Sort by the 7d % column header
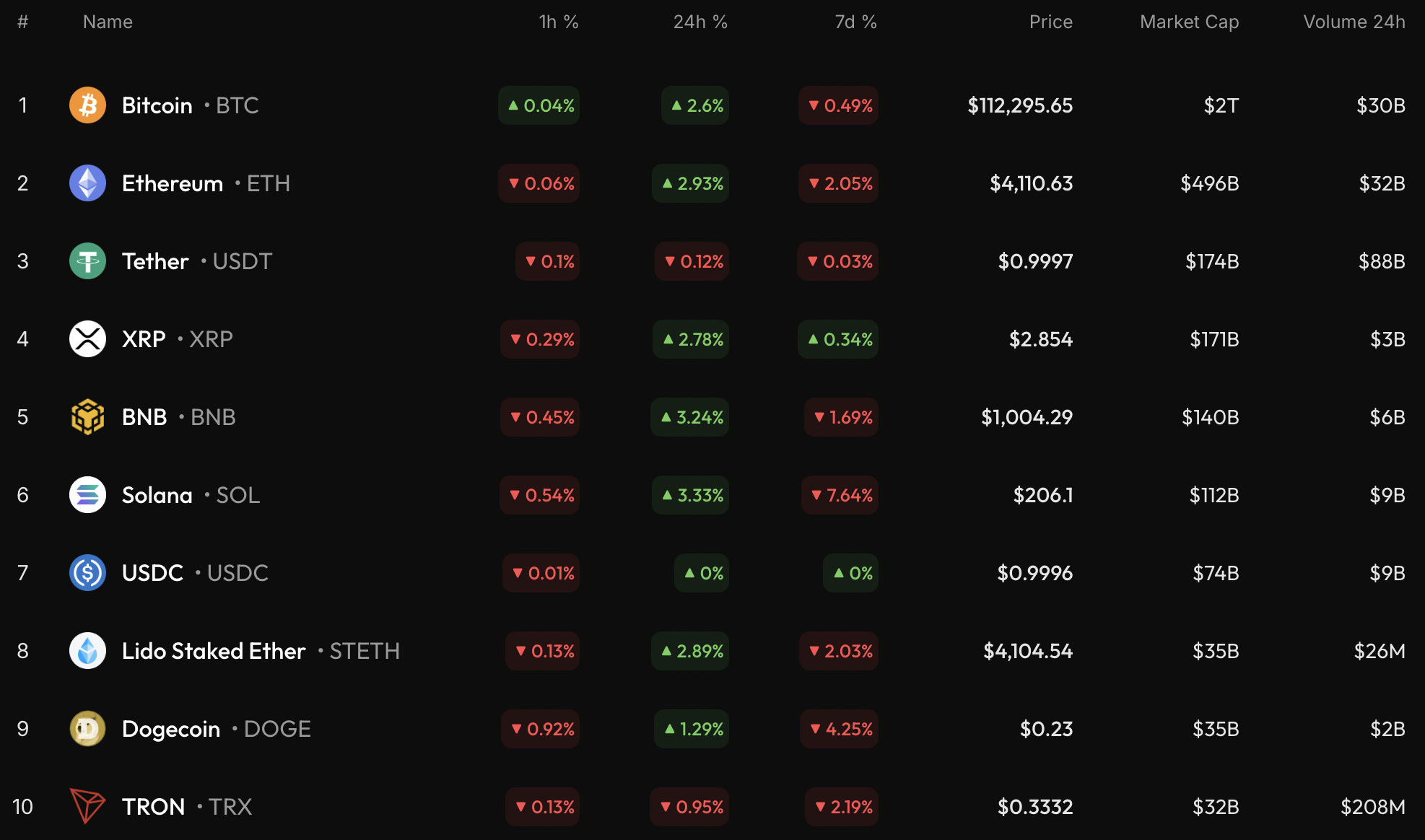 pyautogui.click(x=855, y=22)
